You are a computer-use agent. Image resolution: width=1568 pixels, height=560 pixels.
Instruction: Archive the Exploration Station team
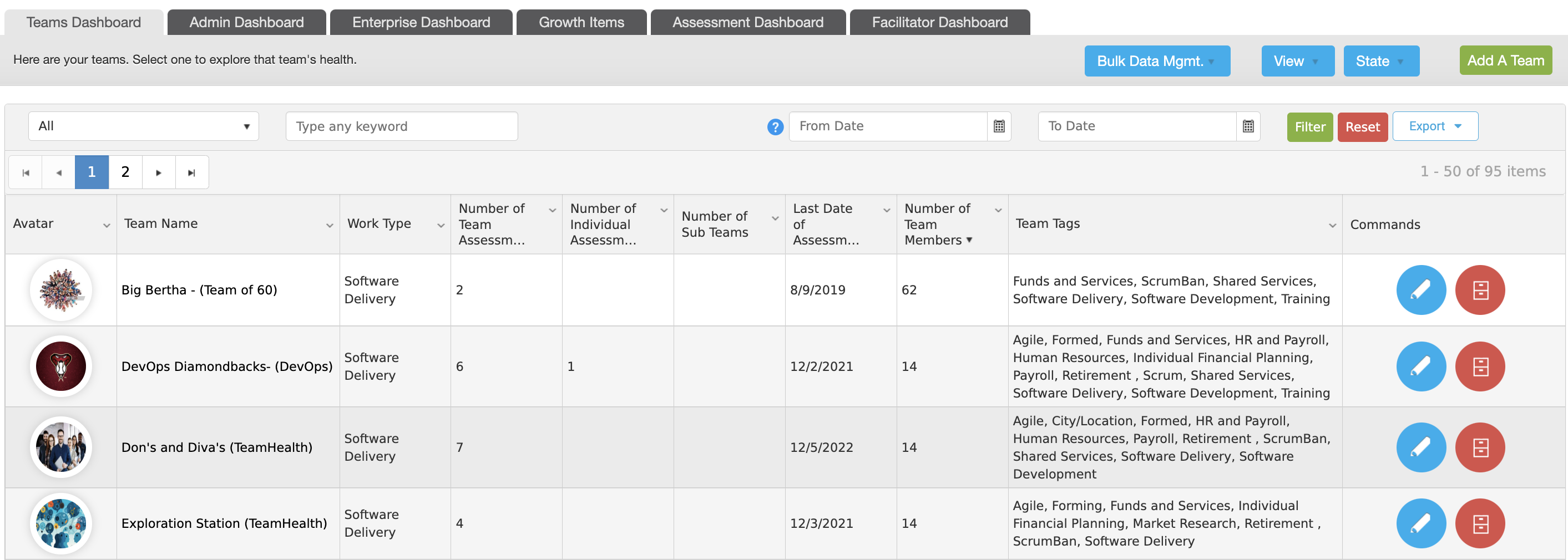click(1480, 523)
